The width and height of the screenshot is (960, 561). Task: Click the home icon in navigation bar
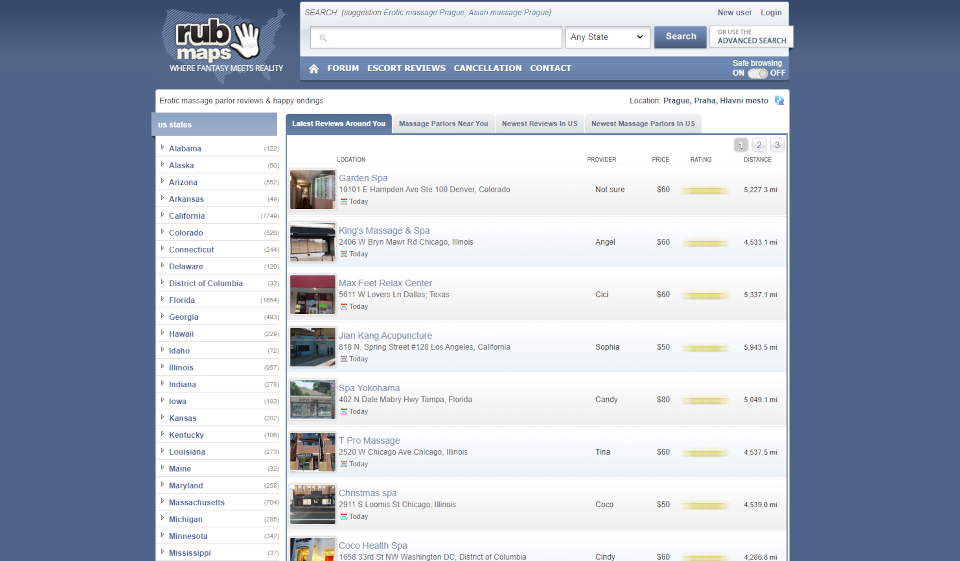point(314,69)
